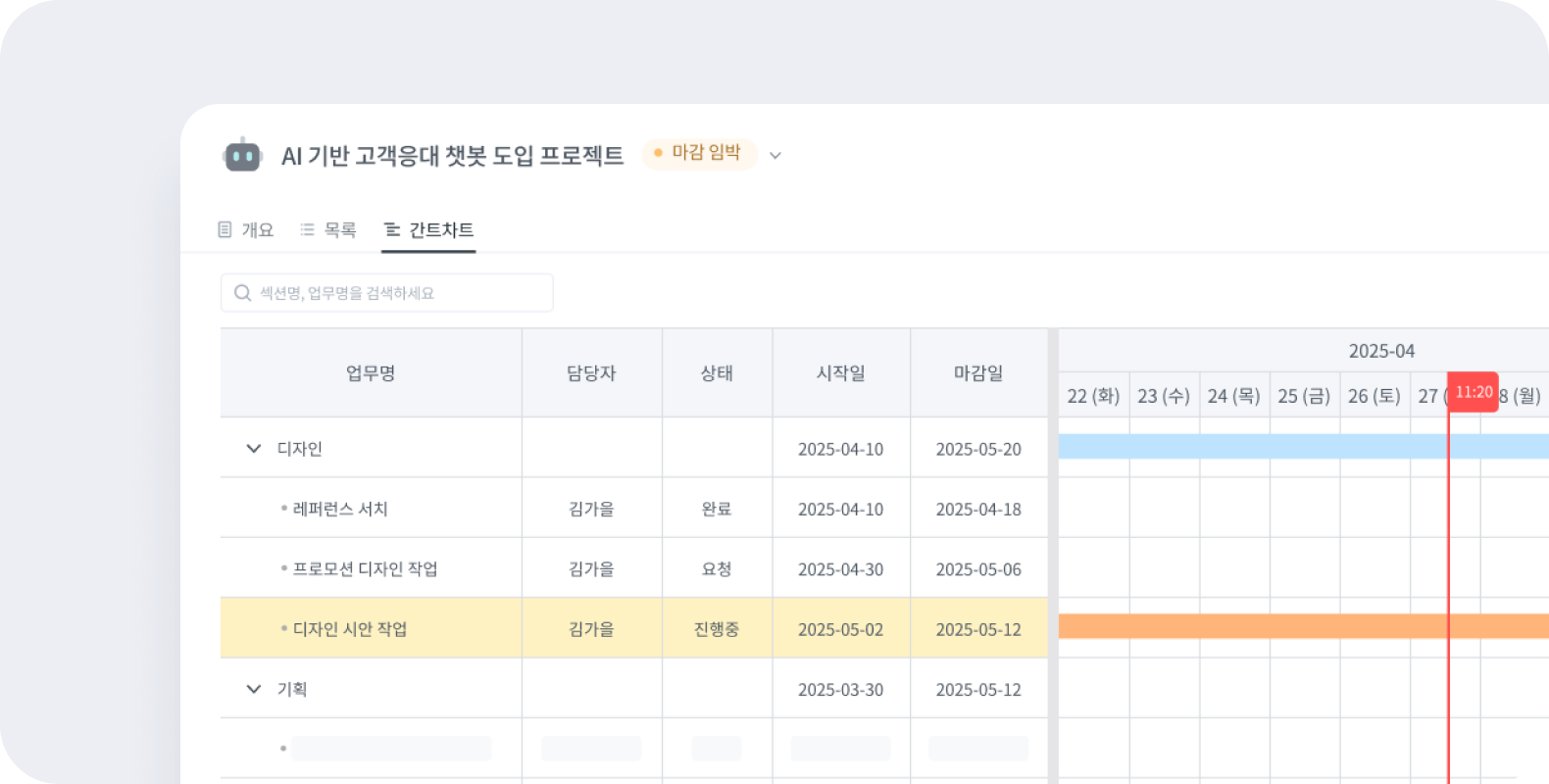Click the project title text
1549x784 pixels.
[x=452, y=156]
